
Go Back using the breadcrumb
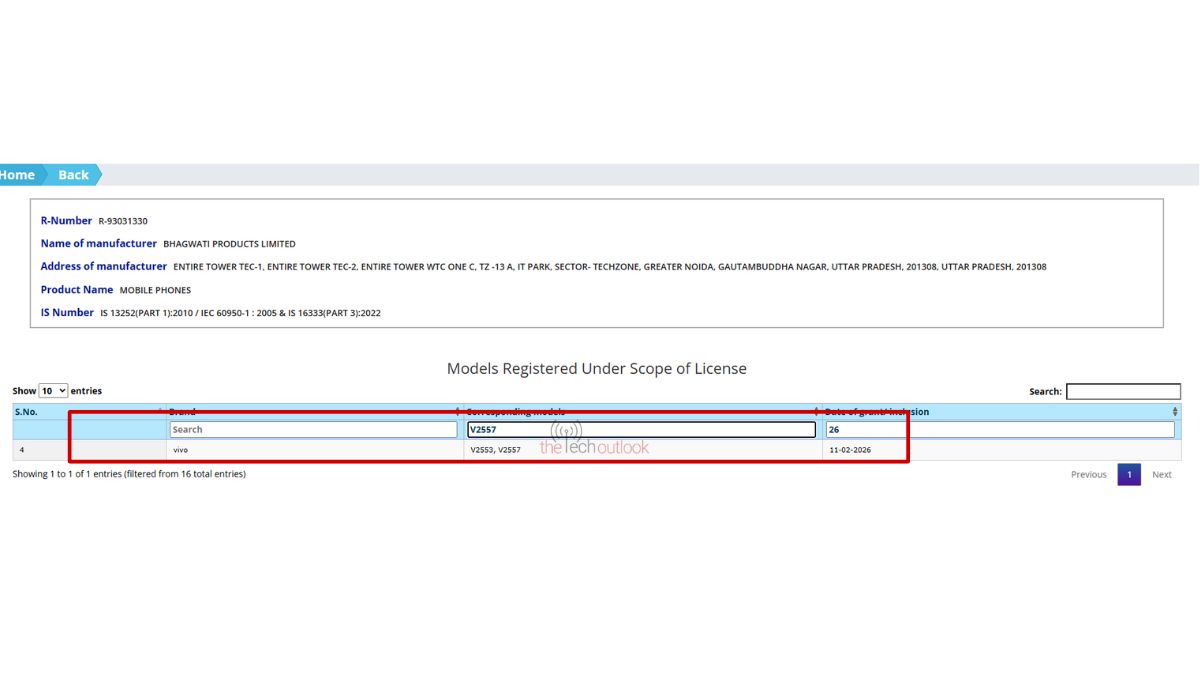(73, 175)
